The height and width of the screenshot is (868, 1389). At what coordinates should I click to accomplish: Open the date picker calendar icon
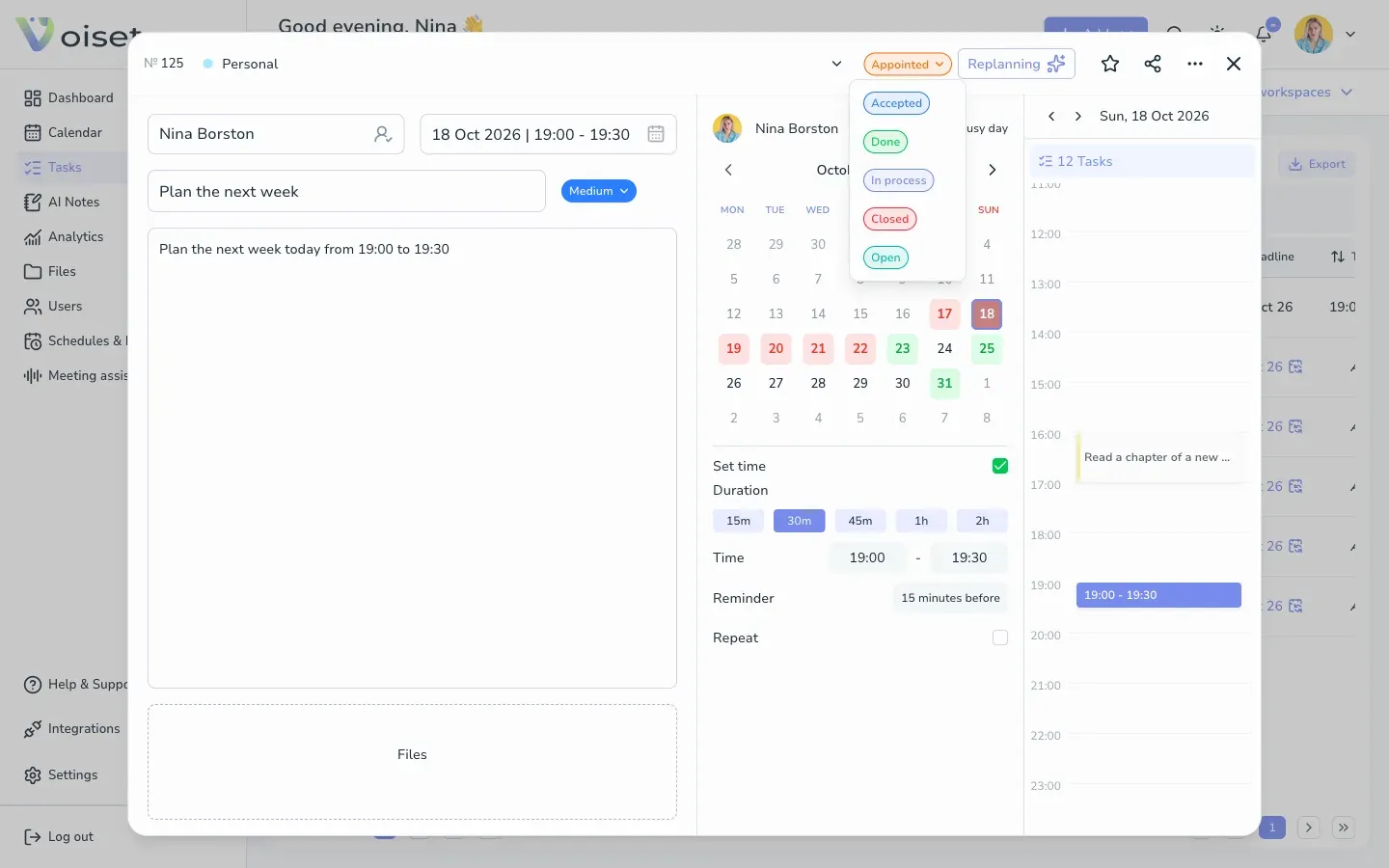(656, 134)
